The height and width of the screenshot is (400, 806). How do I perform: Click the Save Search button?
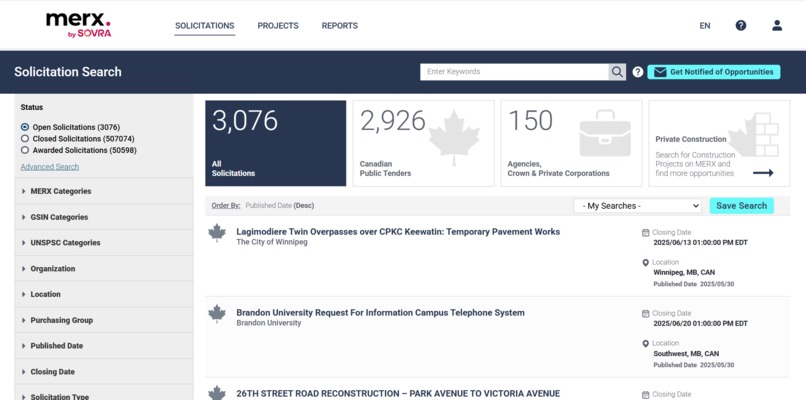741,206
